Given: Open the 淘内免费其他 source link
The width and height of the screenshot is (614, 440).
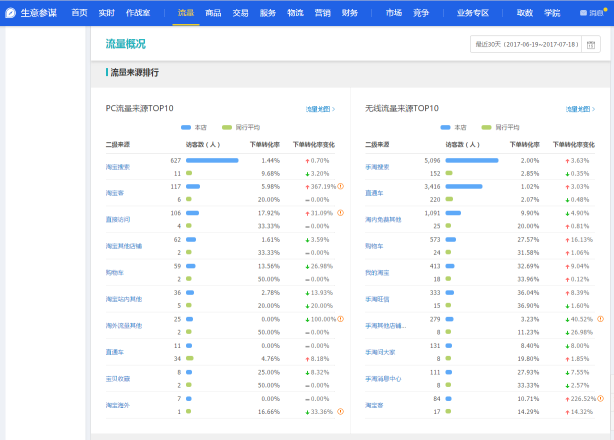Looking at the screenshot, I should 383,219.
